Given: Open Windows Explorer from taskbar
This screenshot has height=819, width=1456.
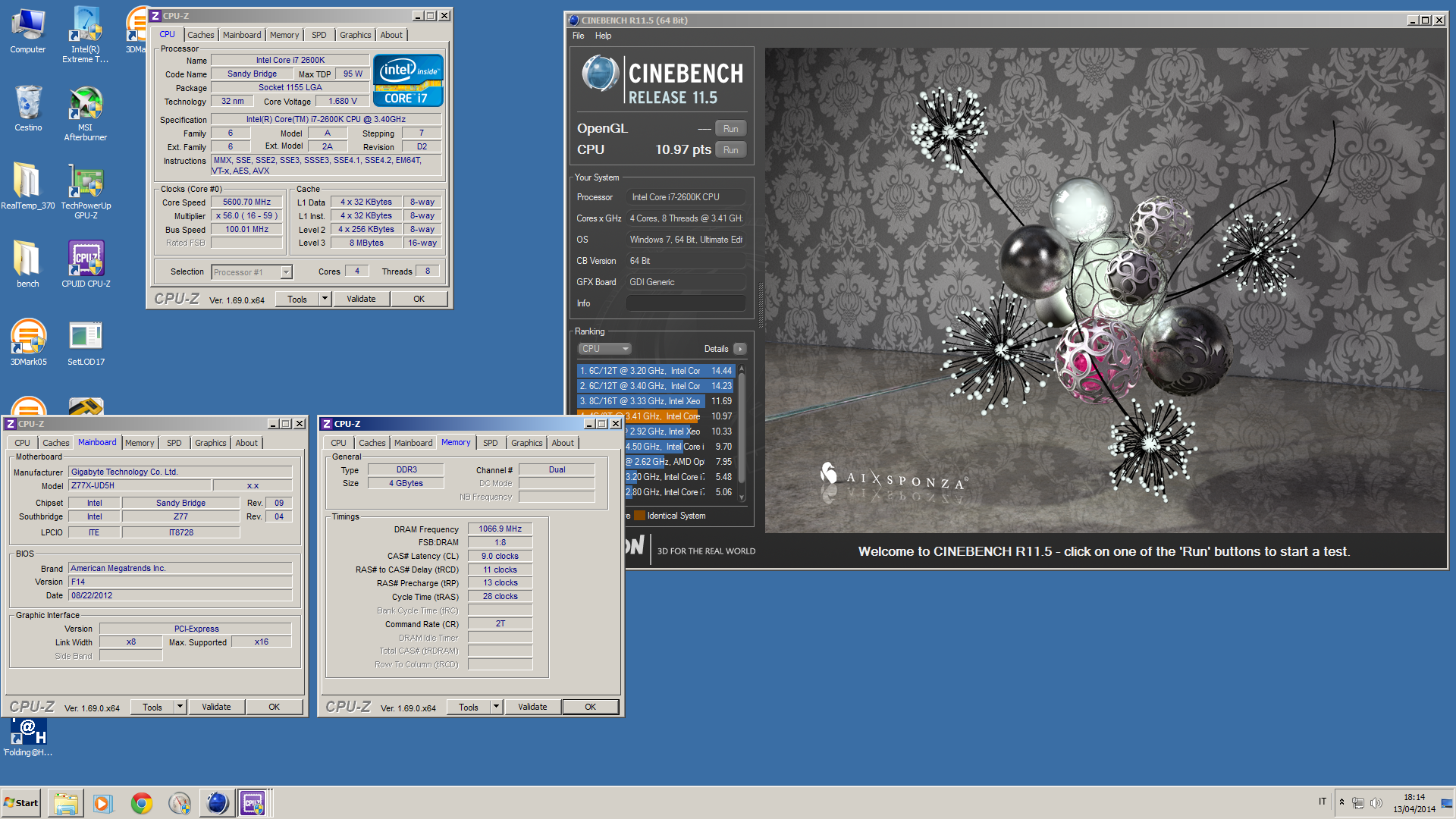Looking at the screenshot, I should coord(65,803).
